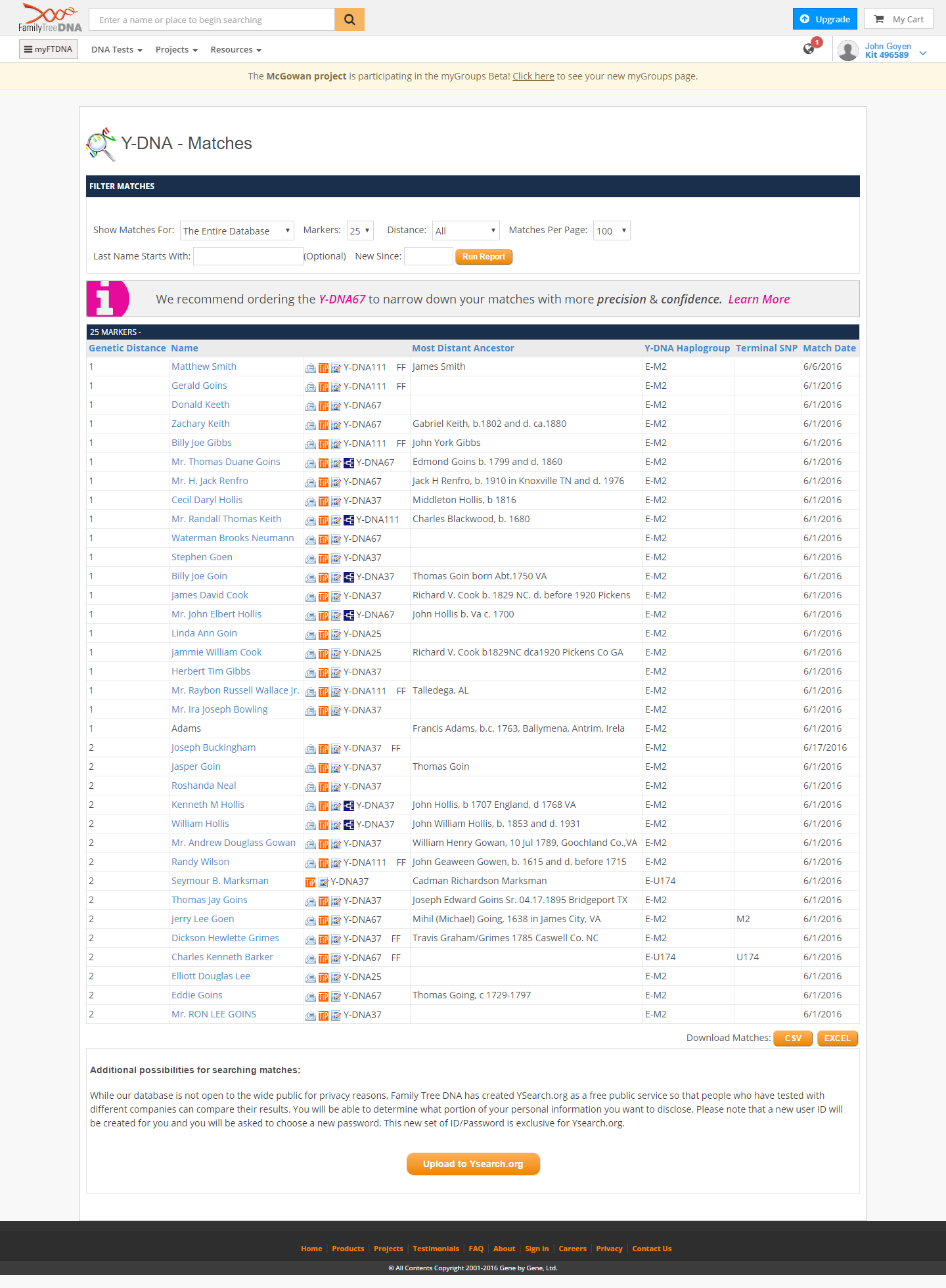Image resolution: width=946 pixels, height=1288 pixels.
Task: Expand the Markers dropdown
Action: (360, 231)
